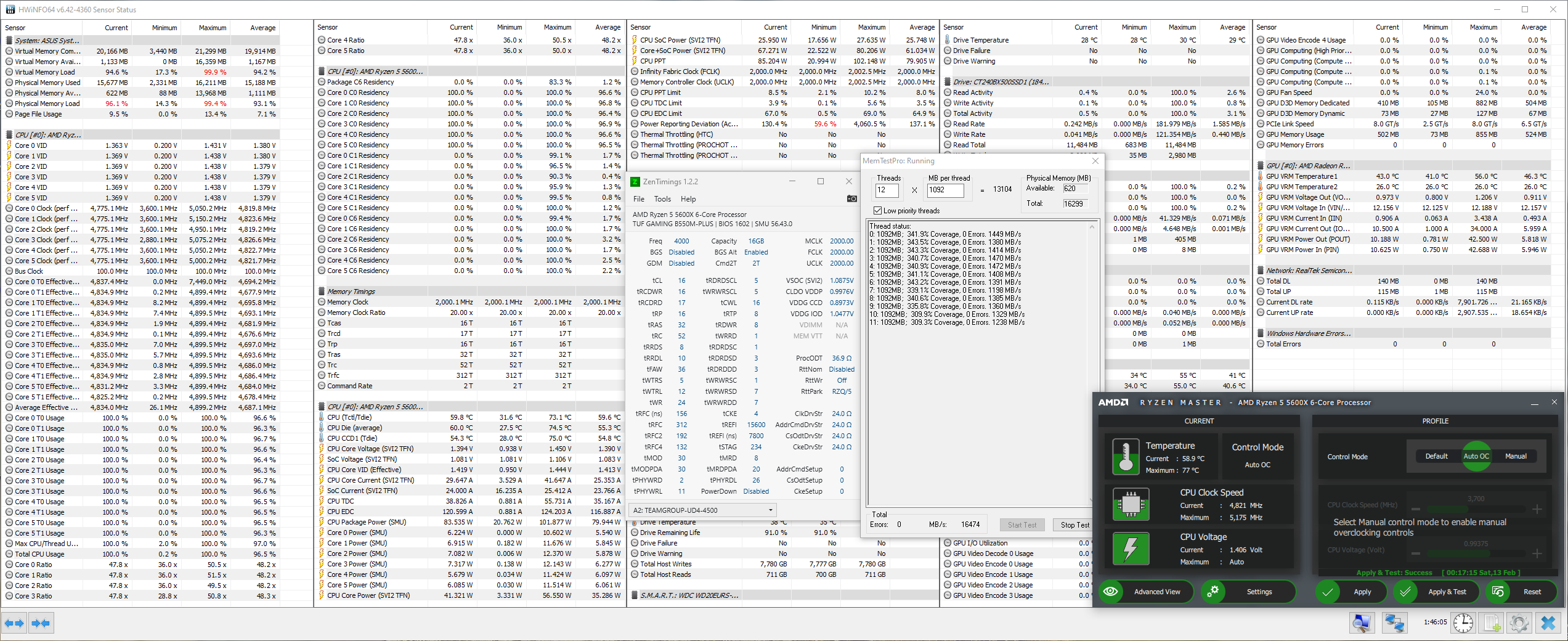Open the A2: TEAMGROUP-UD4-4500 dropdown
This screenshot has width=1568, height=641.
pos(702,510)
